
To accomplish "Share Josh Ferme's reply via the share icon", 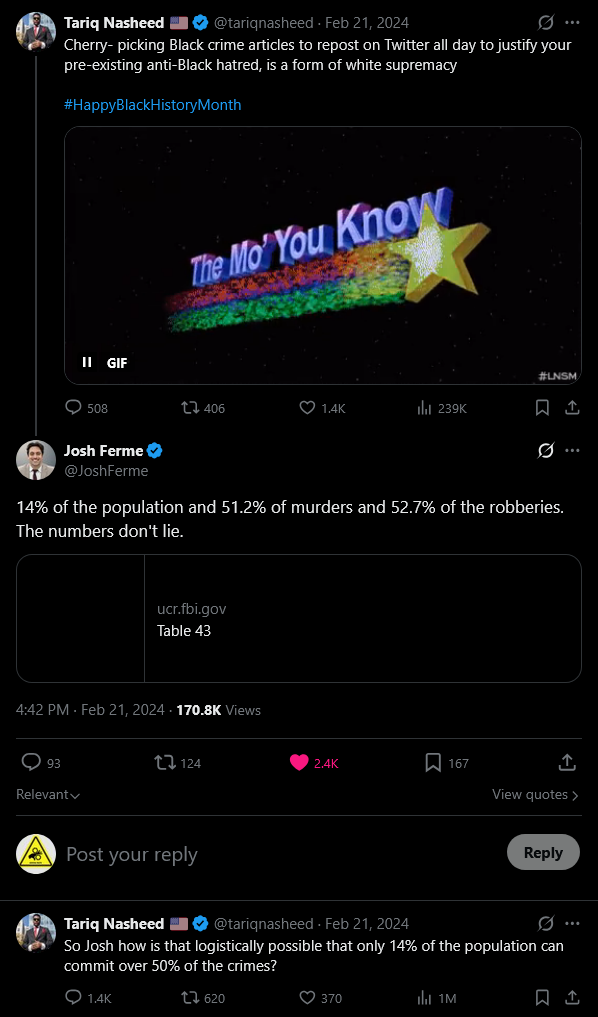I will click(x=566, y=762).
